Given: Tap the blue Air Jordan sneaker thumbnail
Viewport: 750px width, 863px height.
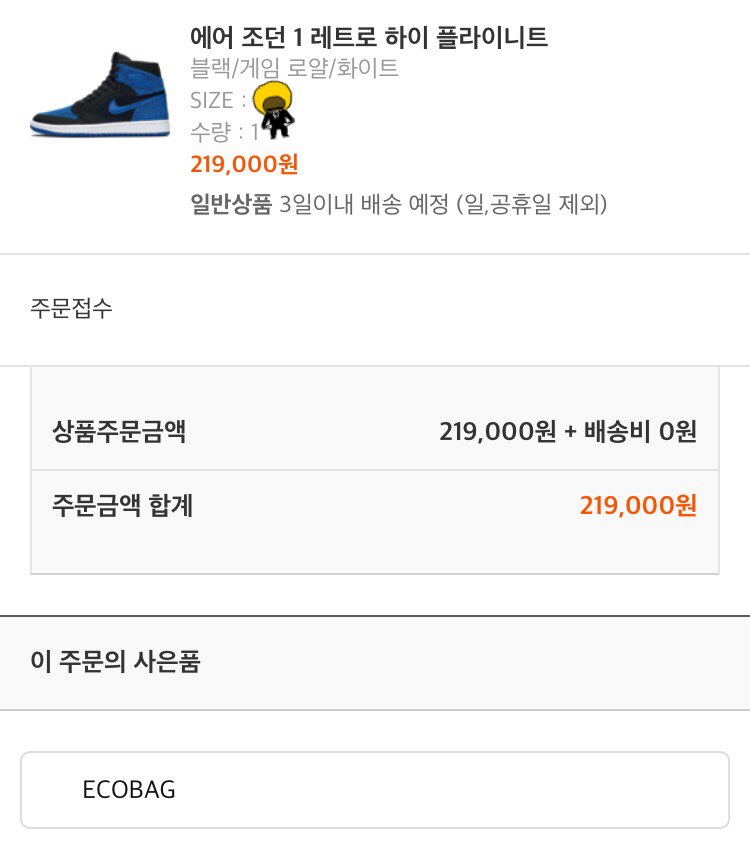Looking at the screenshot, I should click(x=96, y=95).
